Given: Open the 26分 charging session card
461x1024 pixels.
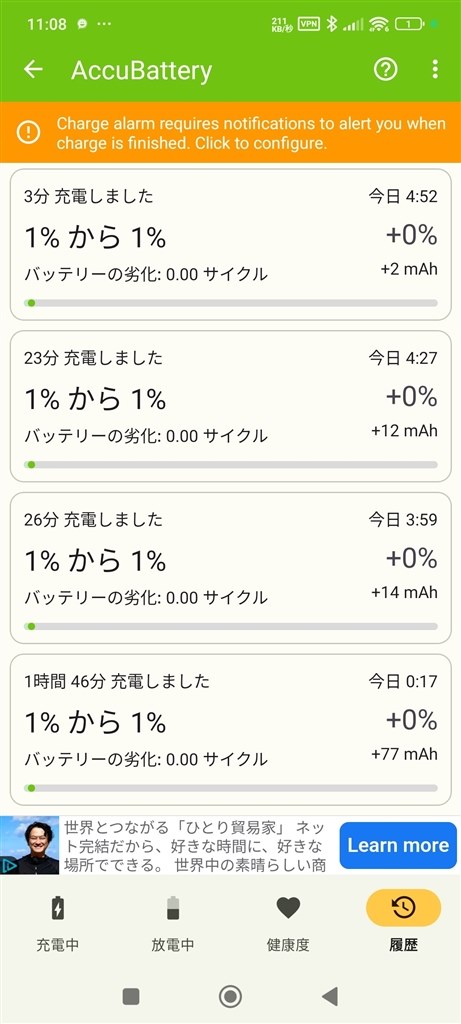Looking at the screenshot, I should click(x=230, y=568).
